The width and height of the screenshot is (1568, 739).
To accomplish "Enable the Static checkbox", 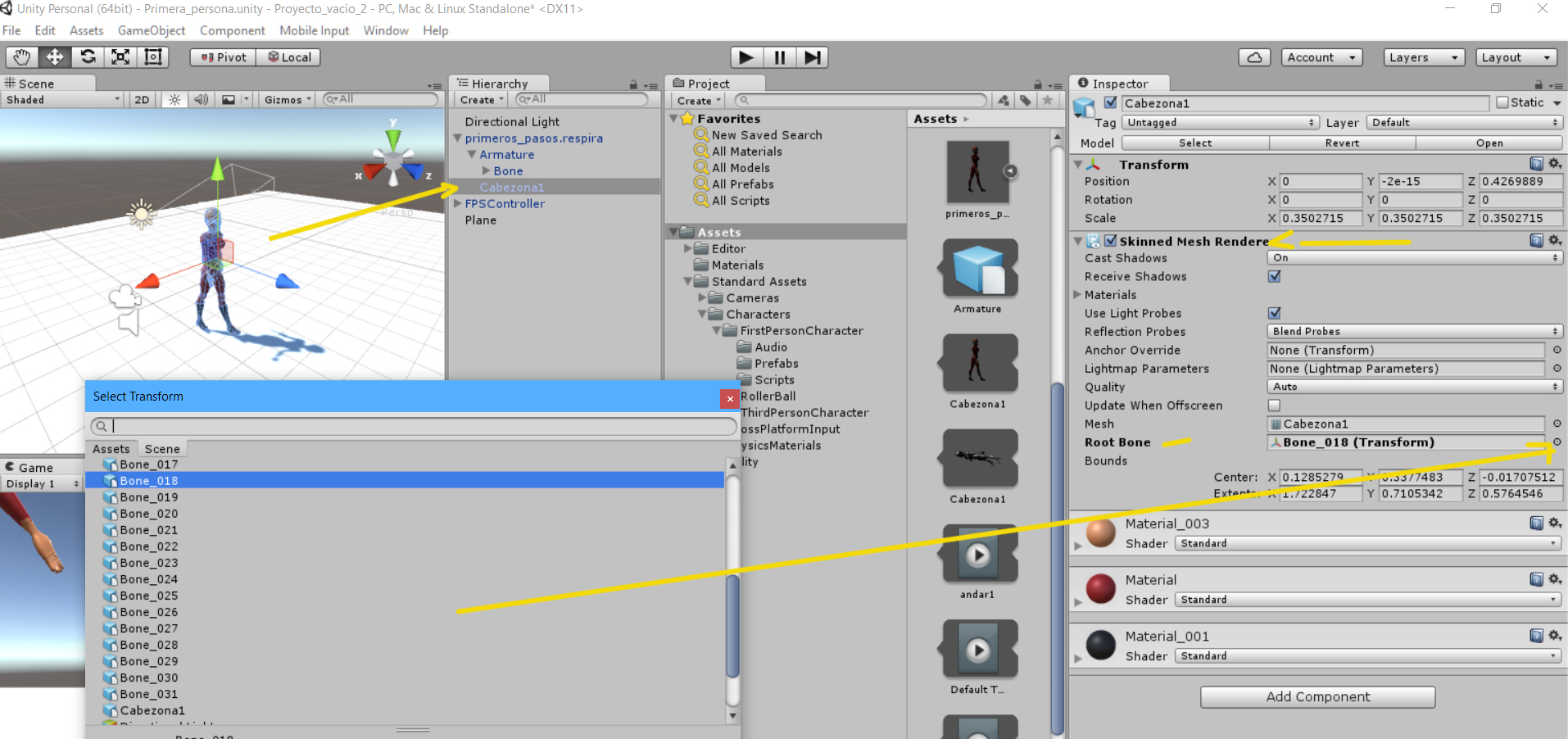I will (x=1502, y=103).
